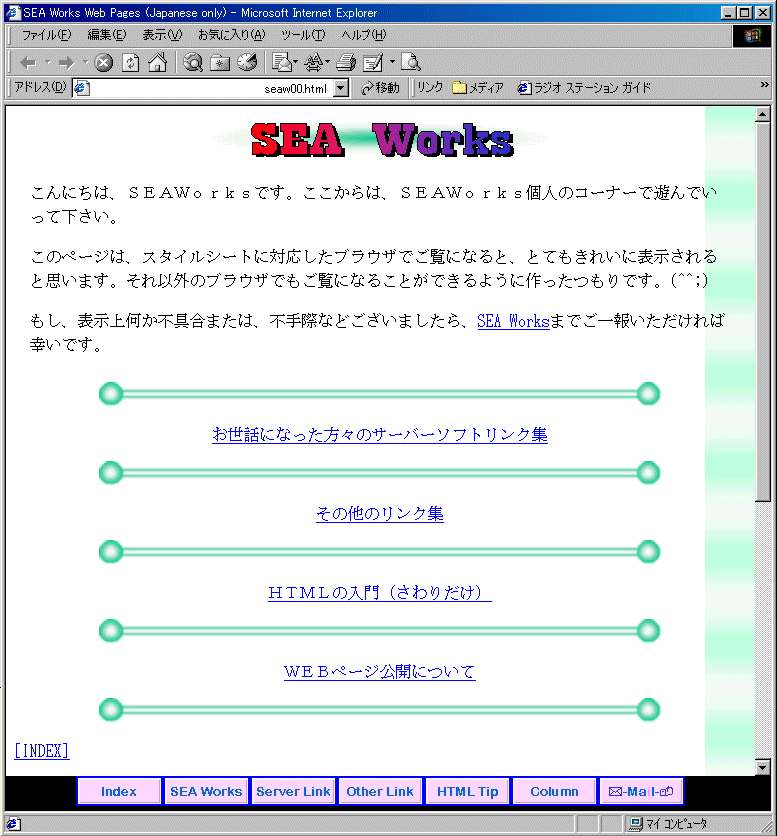Open the Back button history dropdown arrow
This screenshot has width=777, height=836.
coord(47,63)
